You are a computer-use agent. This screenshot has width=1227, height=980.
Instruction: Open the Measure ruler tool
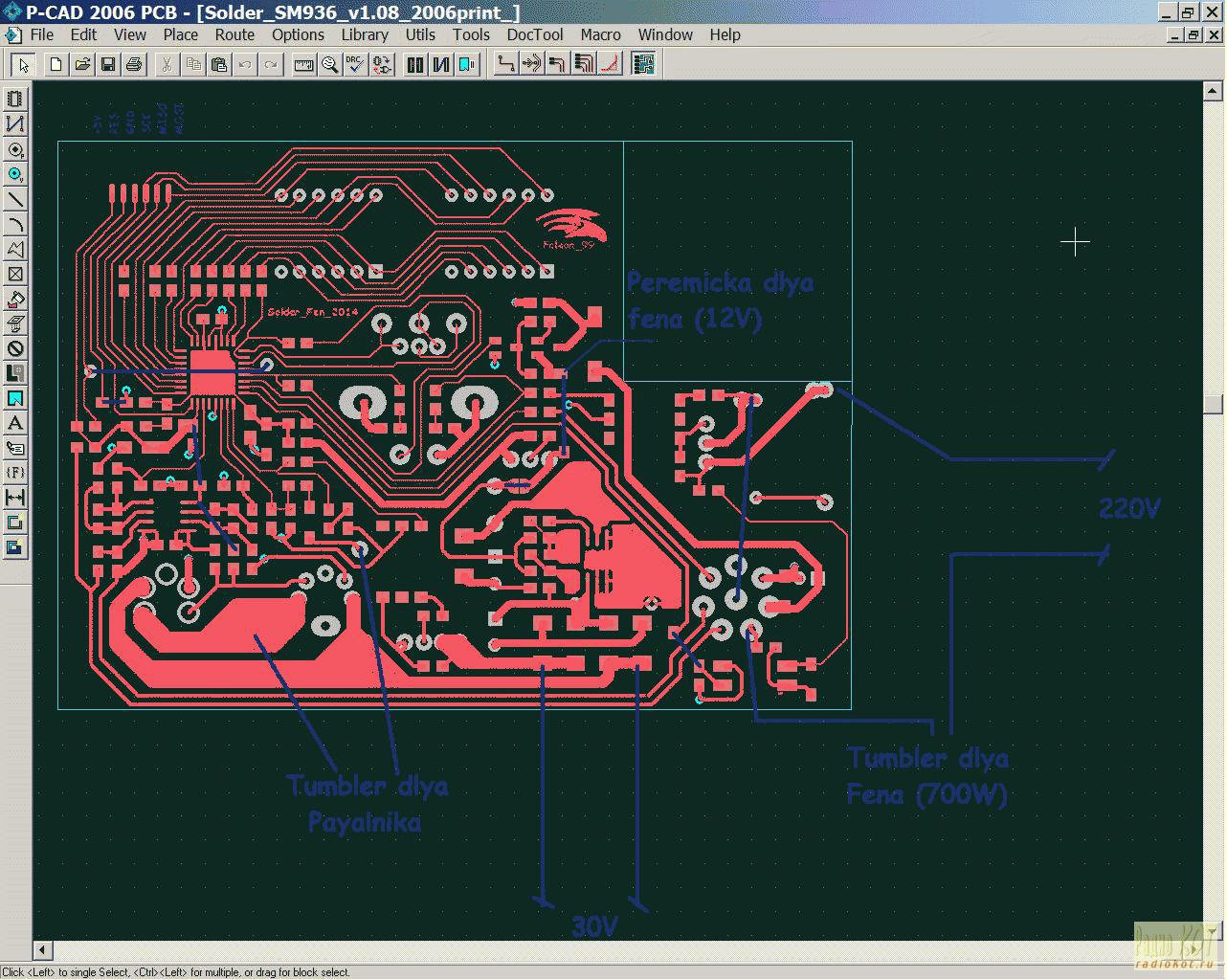click(x=304, y=64)
